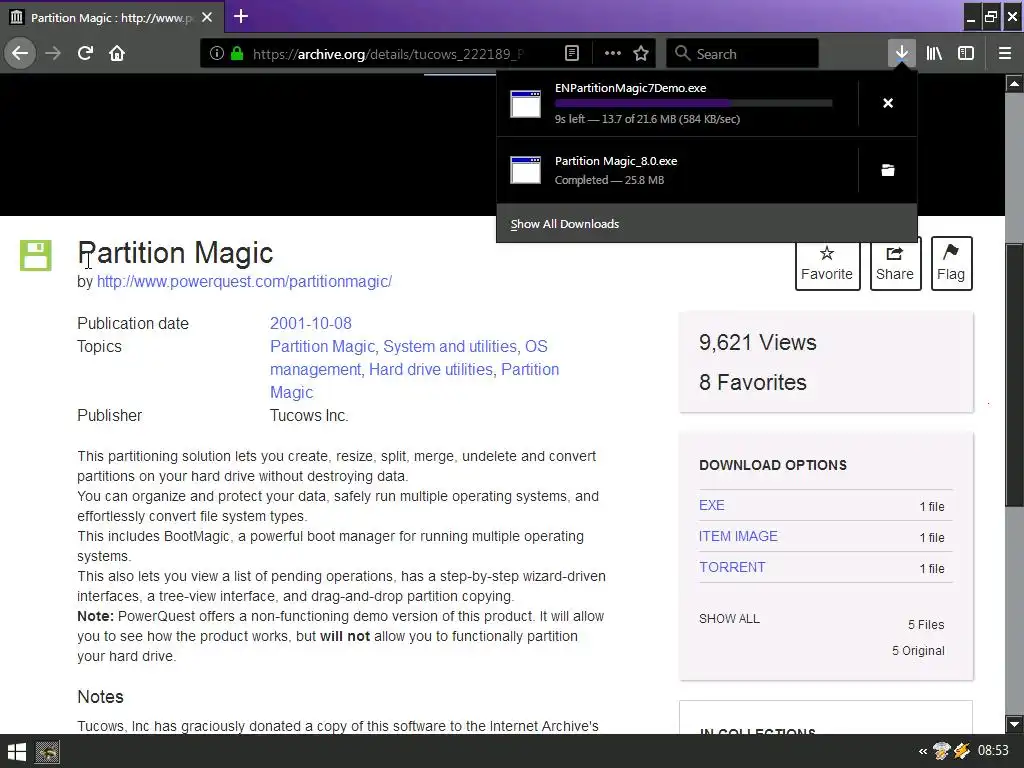
Task: Open page actions three-dot menu
Action: click(x=613, y=54)
